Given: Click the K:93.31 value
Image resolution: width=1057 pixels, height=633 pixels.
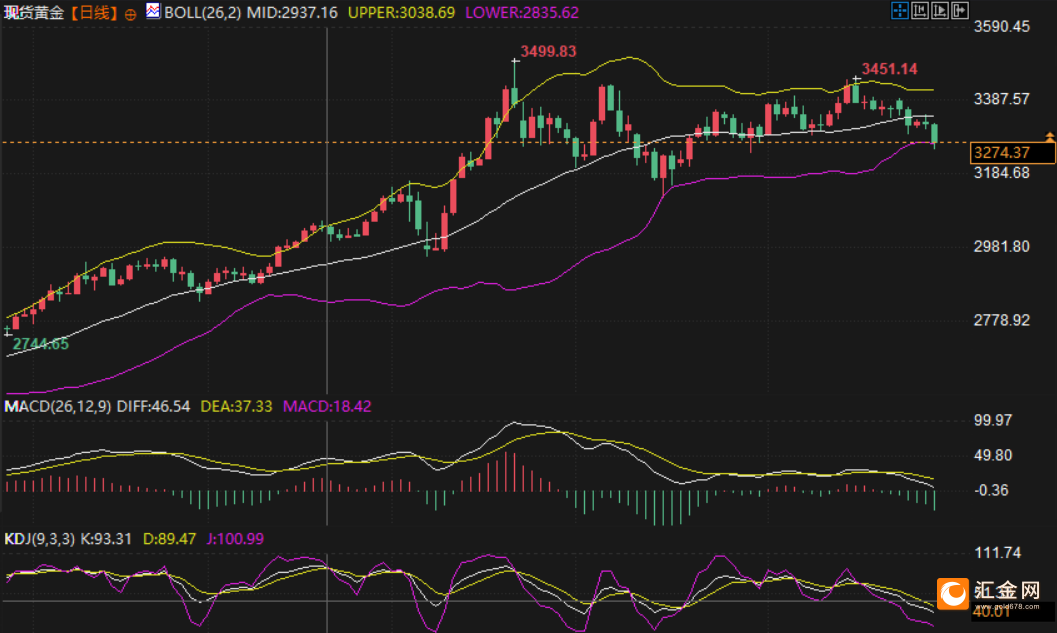Looking at the screenshot, I should 107,539.
